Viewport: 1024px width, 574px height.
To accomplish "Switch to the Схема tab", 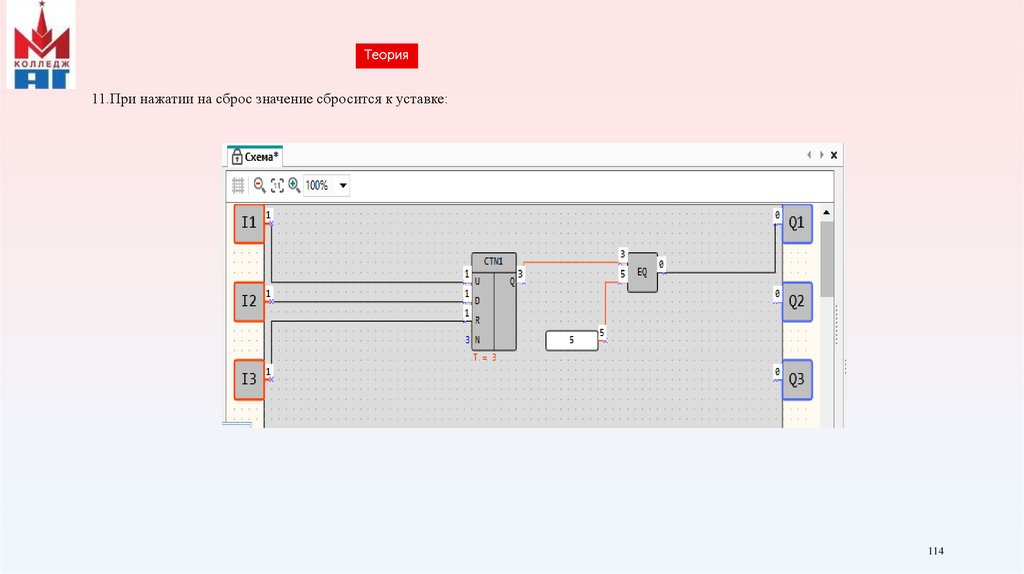I will click(256, 157).
